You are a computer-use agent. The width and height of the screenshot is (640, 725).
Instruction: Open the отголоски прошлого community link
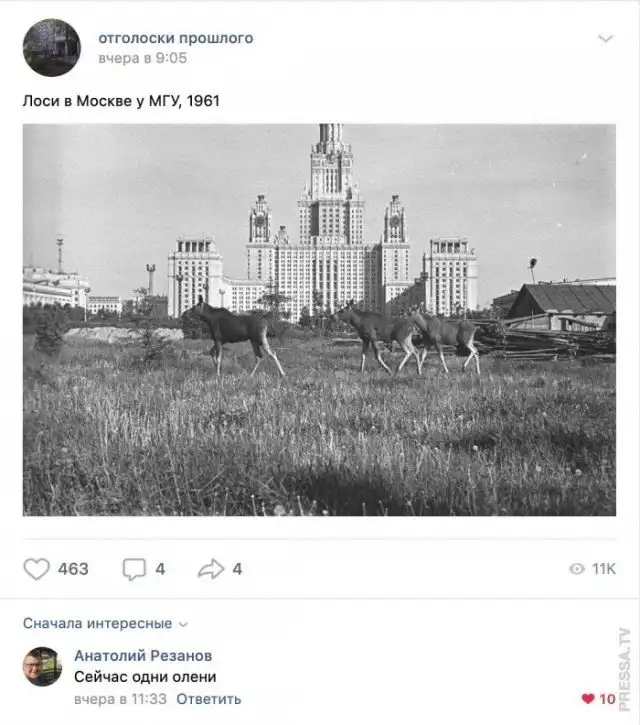176,38
